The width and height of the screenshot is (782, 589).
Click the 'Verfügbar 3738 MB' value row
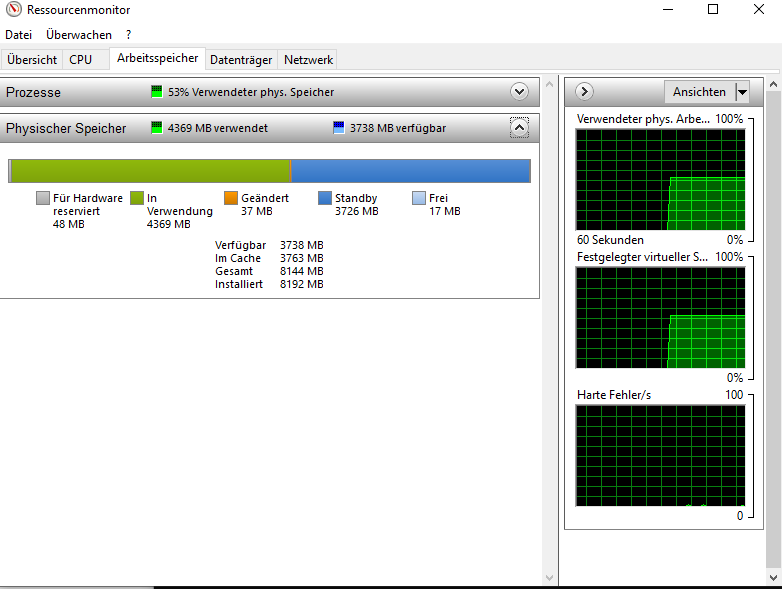(x=269, y=245)
